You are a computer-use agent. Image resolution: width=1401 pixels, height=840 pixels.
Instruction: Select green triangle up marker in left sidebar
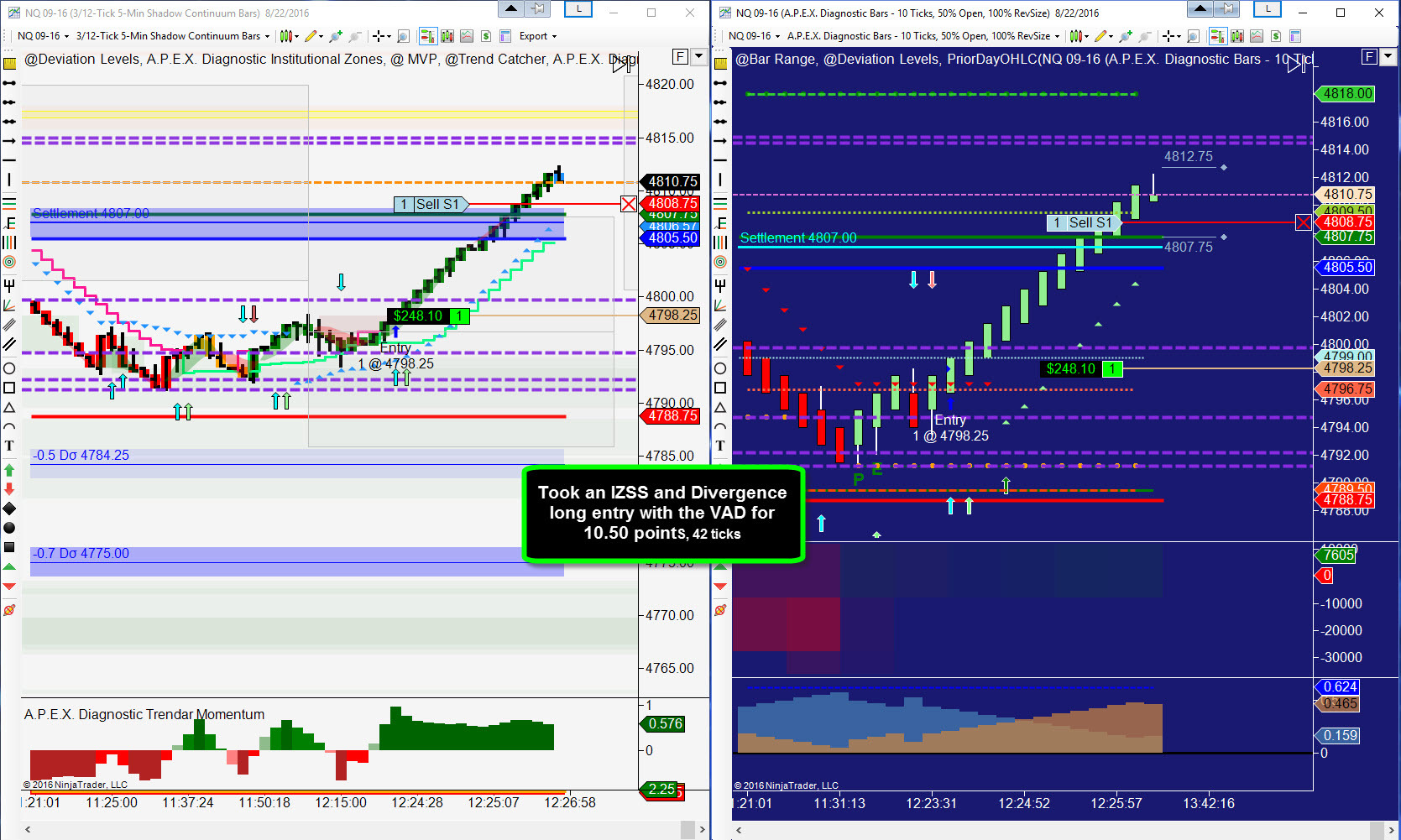click(10, 568)
